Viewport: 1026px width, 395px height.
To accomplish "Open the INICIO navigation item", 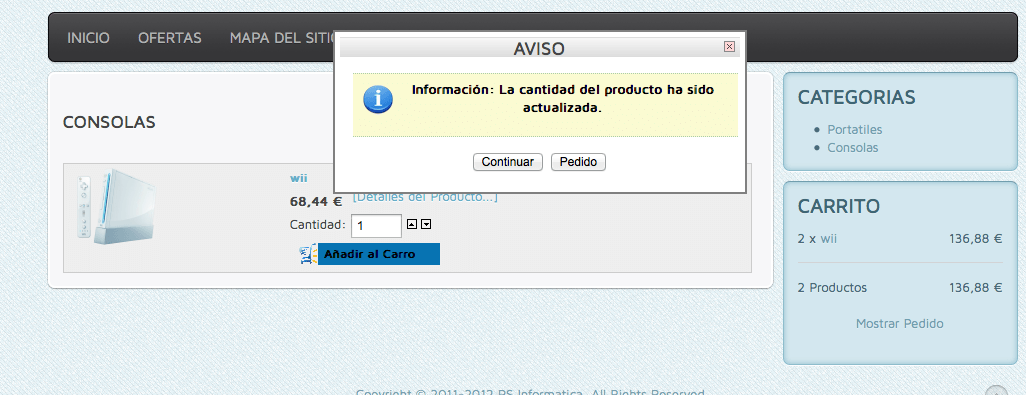I will [88, 38].
